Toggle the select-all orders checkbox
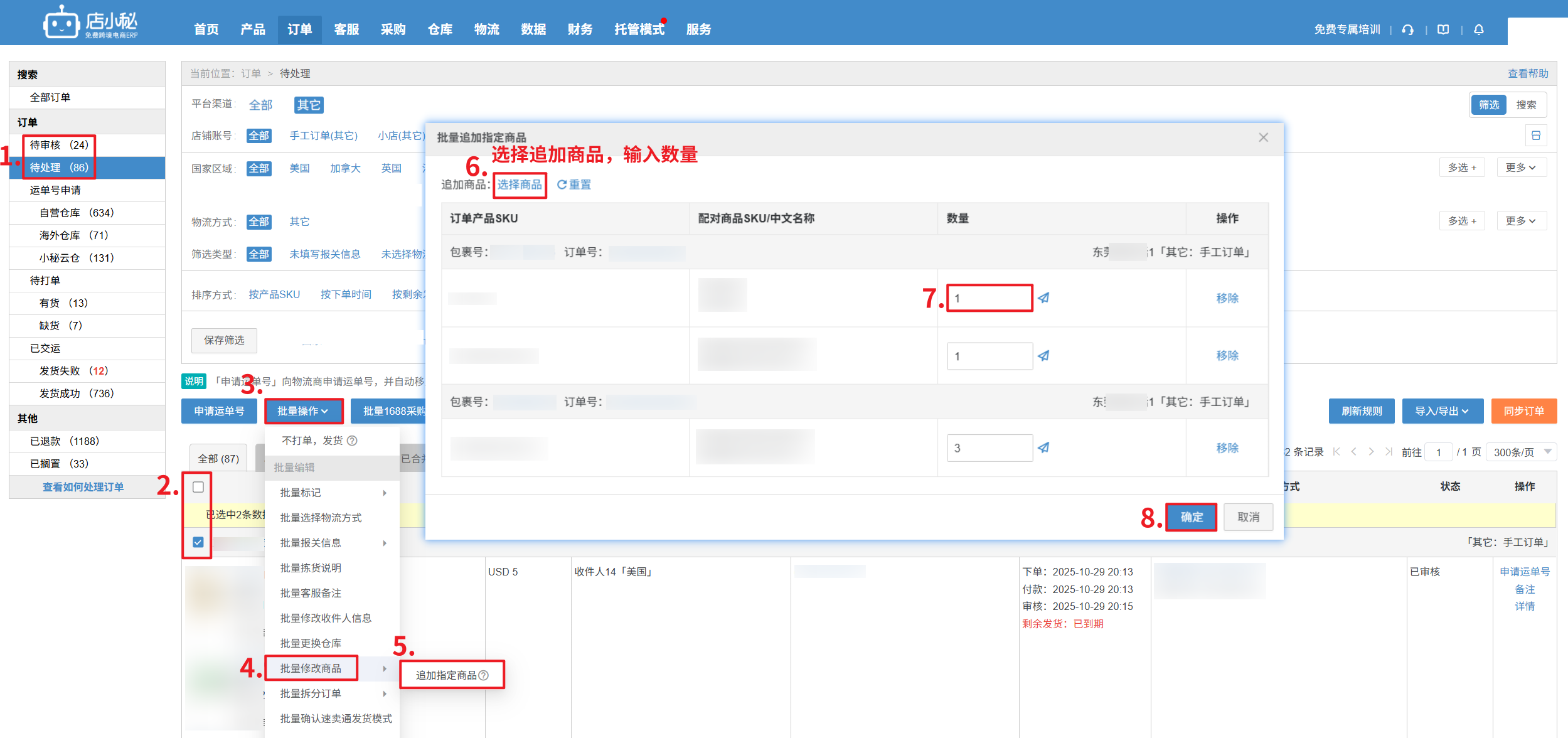Screen dimensions: 1568x738 tap(198, 487)
